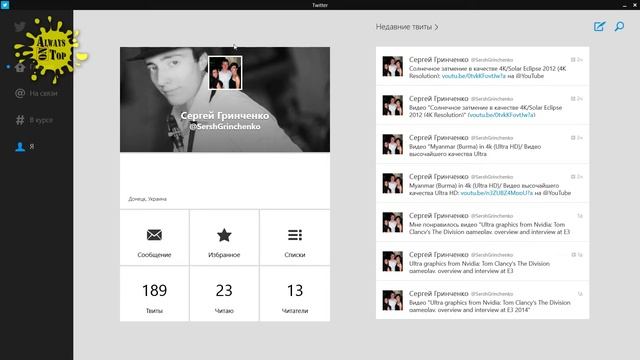Open the tweet Видео "Myanmar (Burma) in 4k

point(482,144)
